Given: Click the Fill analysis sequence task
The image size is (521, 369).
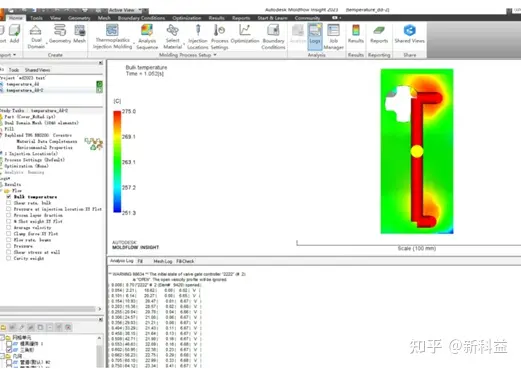Looking at the screenshot, I should point(9,129).
